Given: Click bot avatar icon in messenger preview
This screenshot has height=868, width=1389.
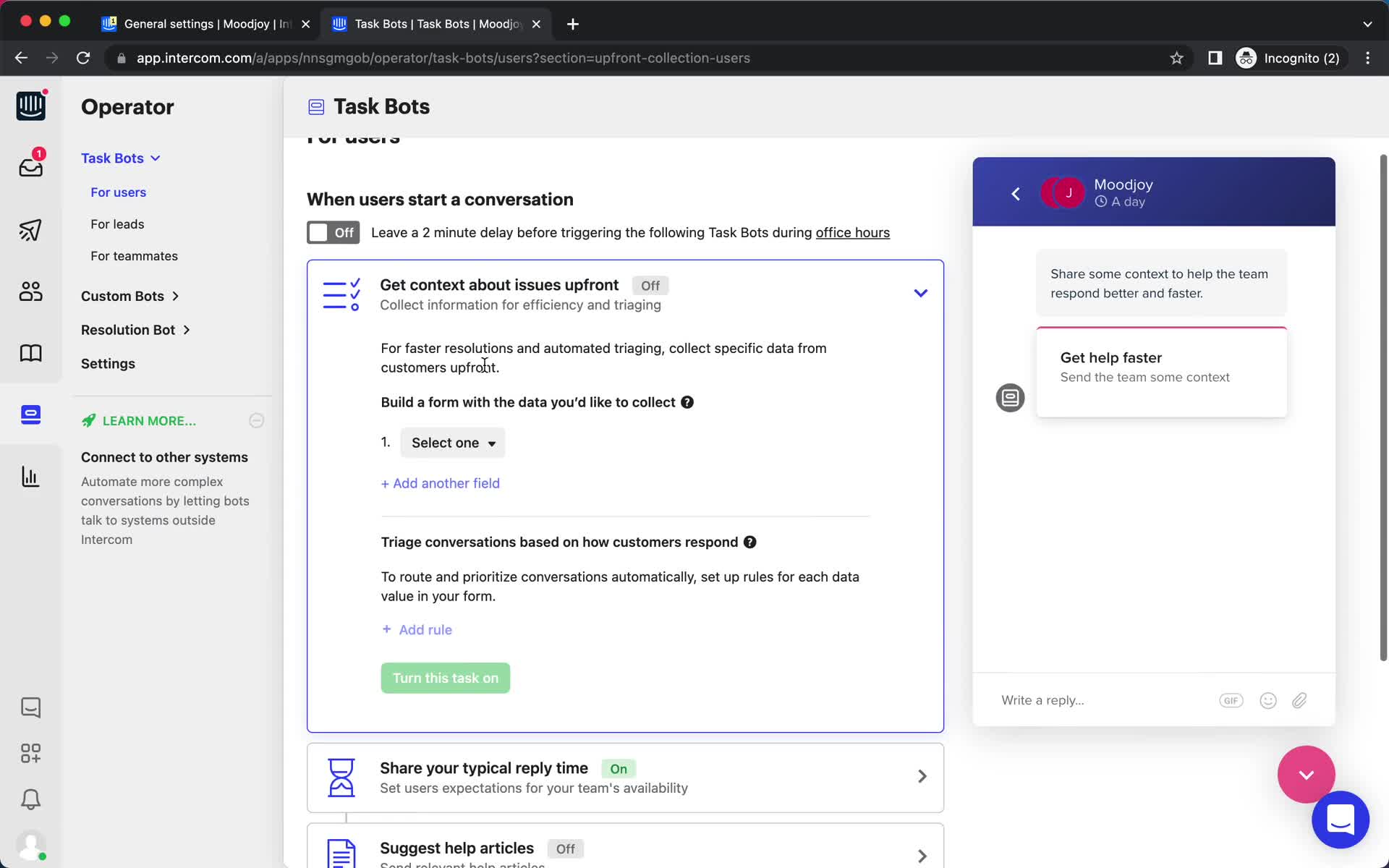Looking at the screenshot, I should (1010, 398).
